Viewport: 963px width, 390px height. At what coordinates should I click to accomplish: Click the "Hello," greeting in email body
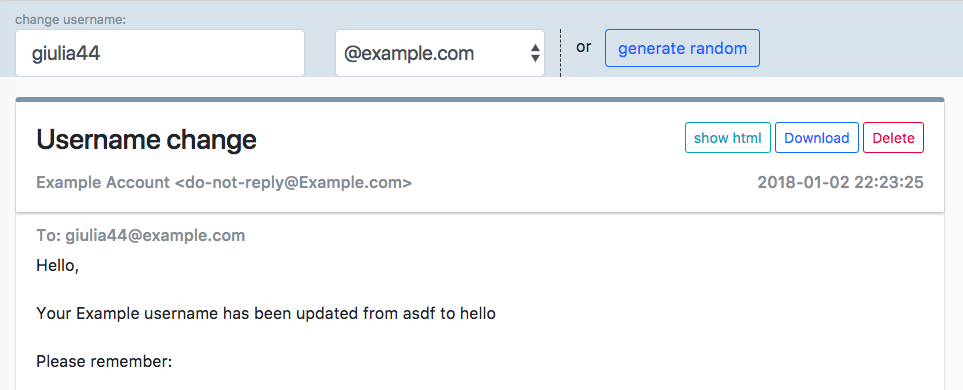(x=58, y=266)
